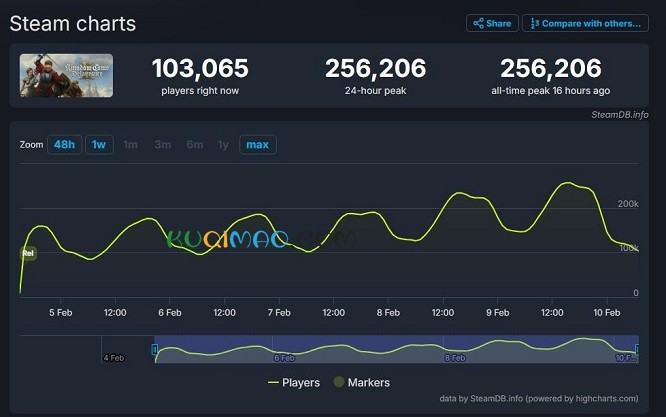
Task: Click the 100k y-axis label
Action: point(629,248)
